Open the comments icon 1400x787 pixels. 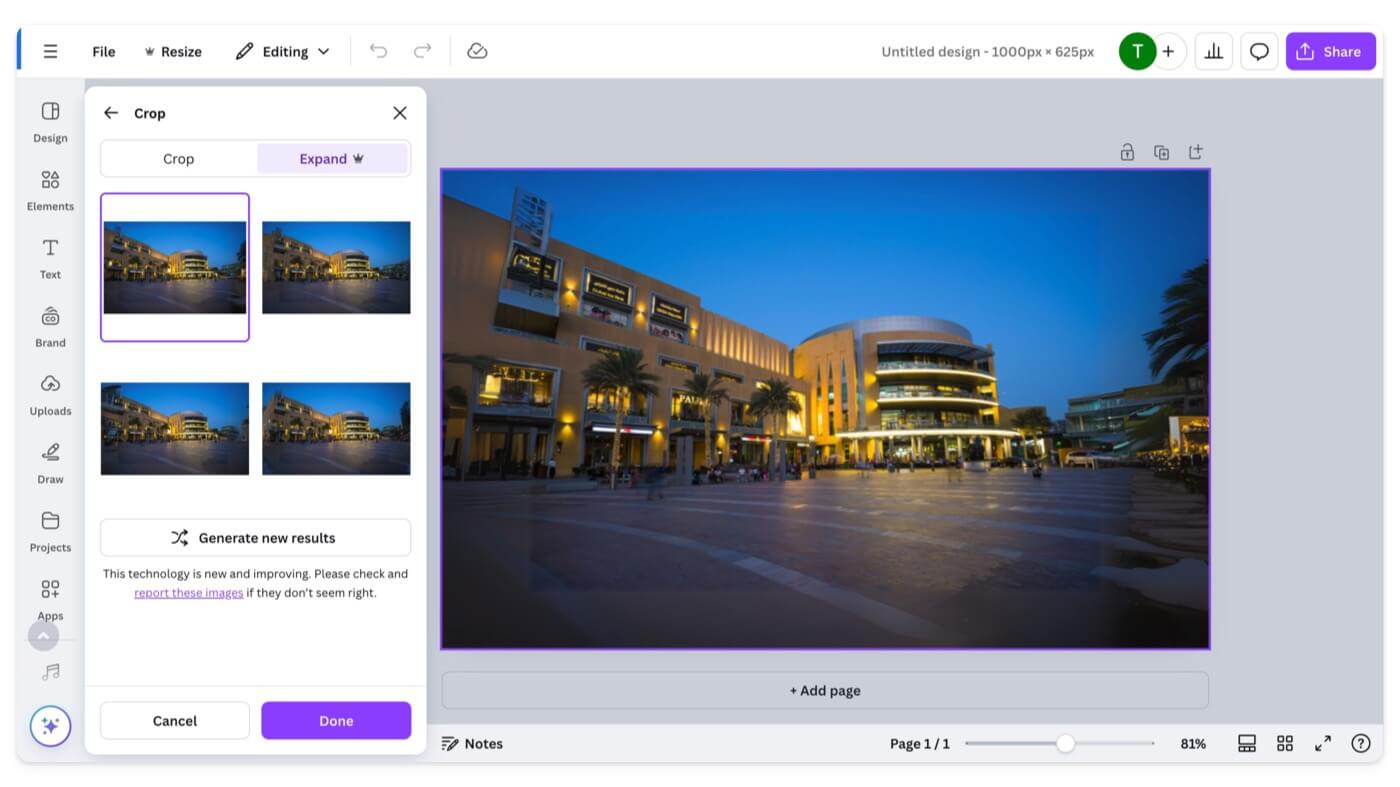click(1258, 51)
